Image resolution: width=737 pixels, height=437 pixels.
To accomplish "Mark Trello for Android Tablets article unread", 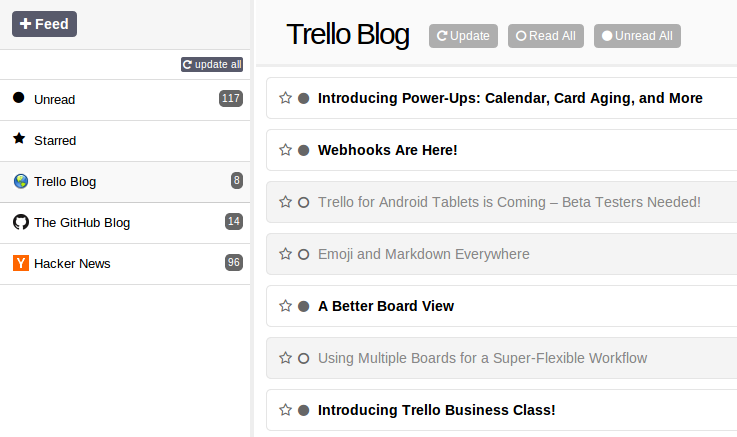I will [304, 202].
